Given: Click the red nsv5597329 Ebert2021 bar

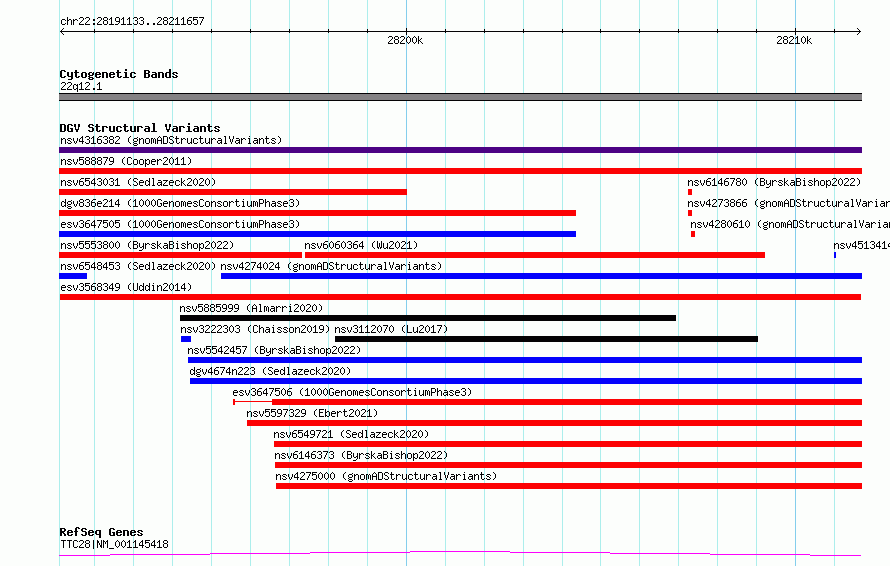Looking at the screenshot, I should [x=555, y=423].
